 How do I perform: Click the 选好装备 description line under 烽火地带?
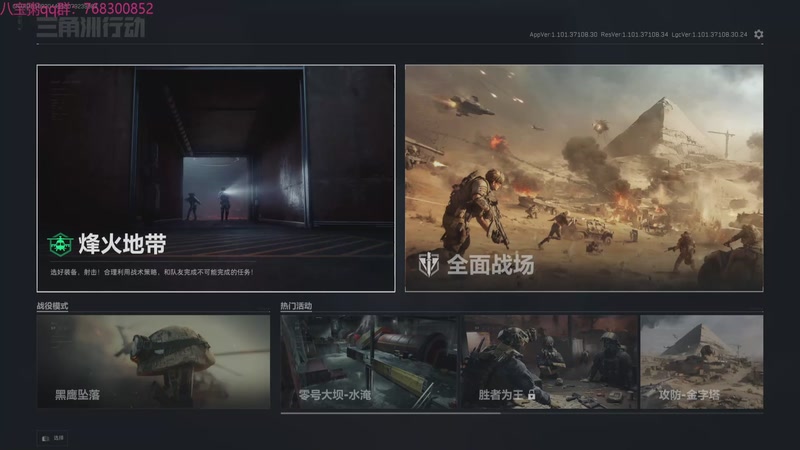pos(152,272)
